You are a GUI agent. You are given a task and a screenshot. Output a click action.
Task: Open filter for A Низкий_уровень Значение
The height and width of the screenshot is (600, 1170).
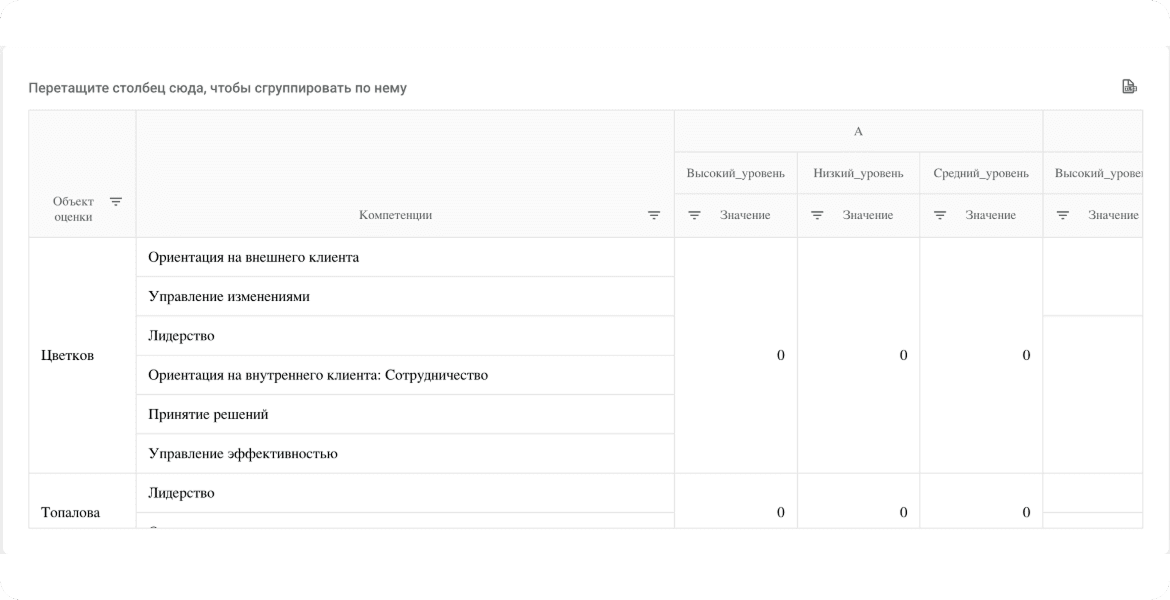click(817, 215)
